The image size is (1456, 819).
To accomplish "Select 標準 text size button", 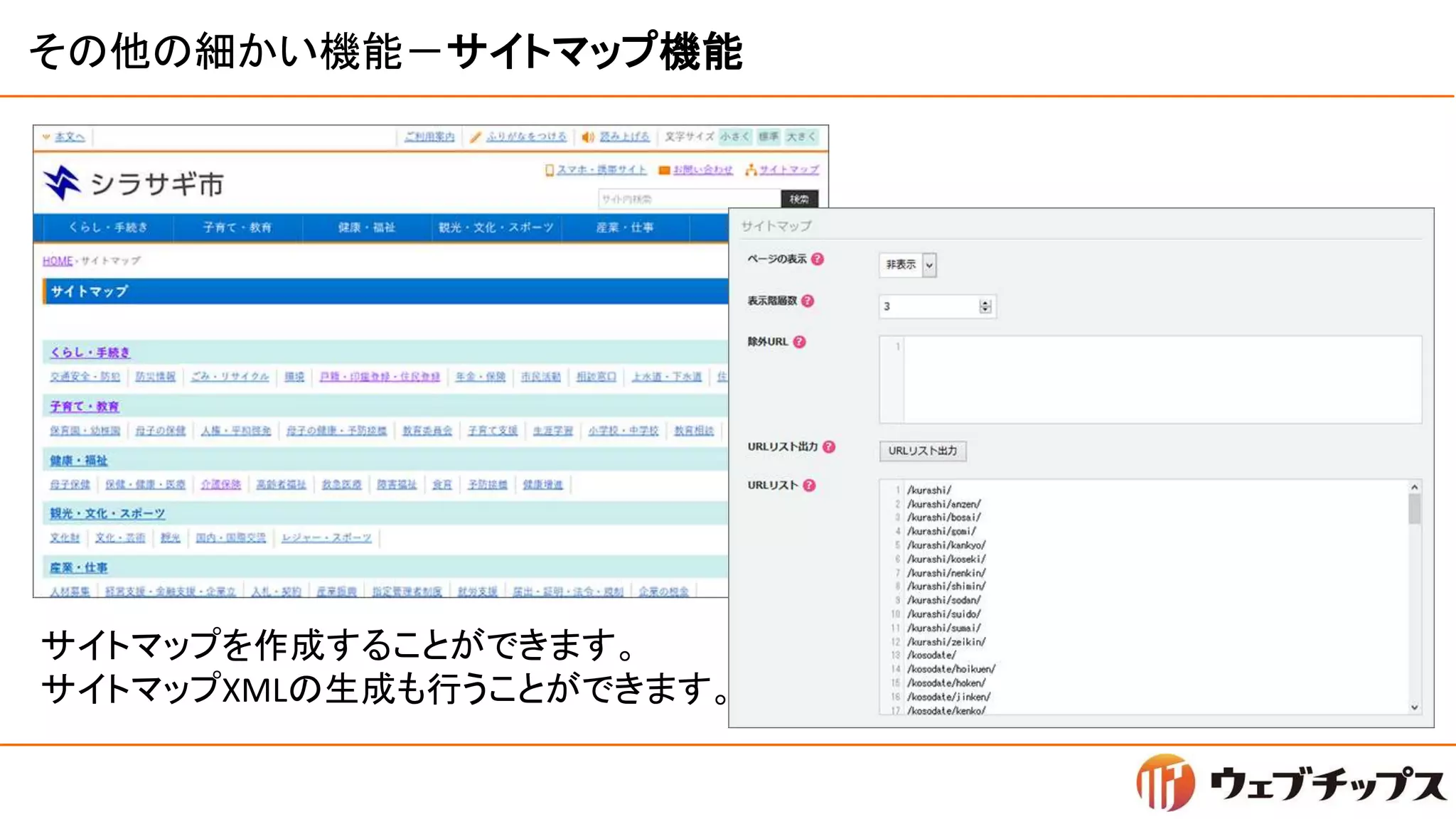I will pyautogui.click(x=769, y=136).
